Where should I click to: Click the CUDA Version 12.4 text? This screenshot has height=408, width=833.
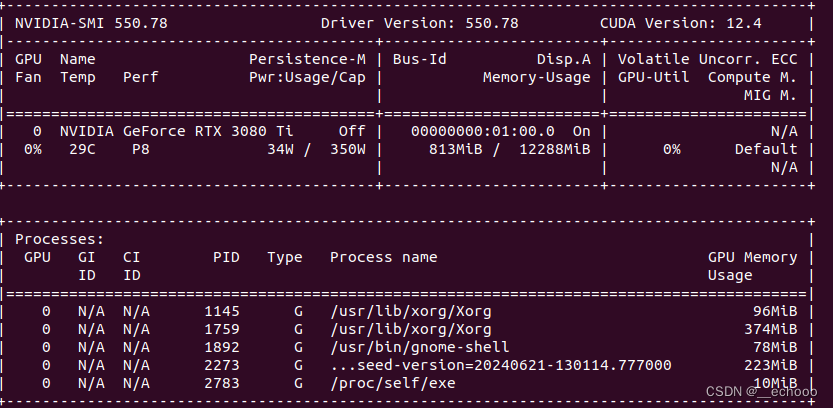click(681, 23)
